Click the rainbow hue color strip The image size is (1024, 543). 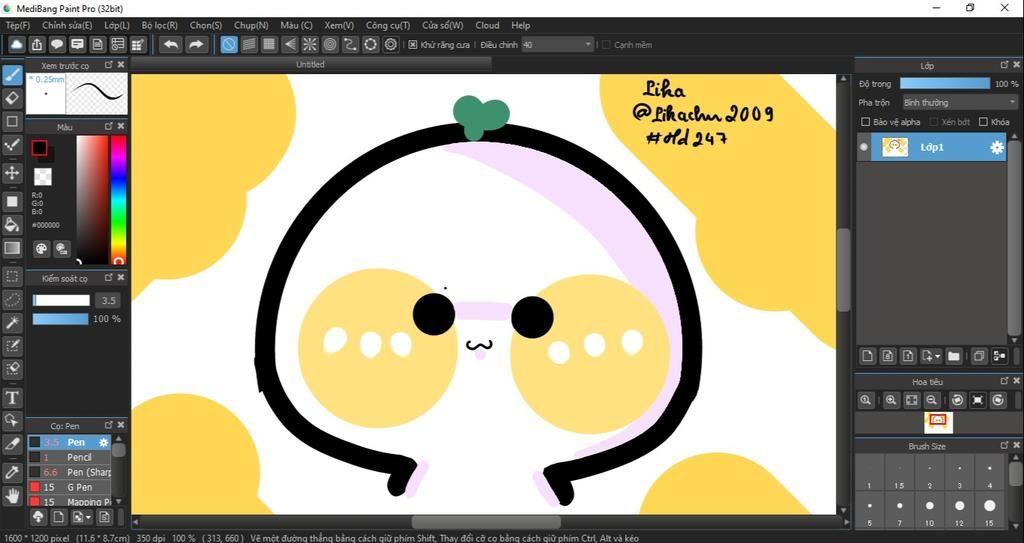click(118, 198)
